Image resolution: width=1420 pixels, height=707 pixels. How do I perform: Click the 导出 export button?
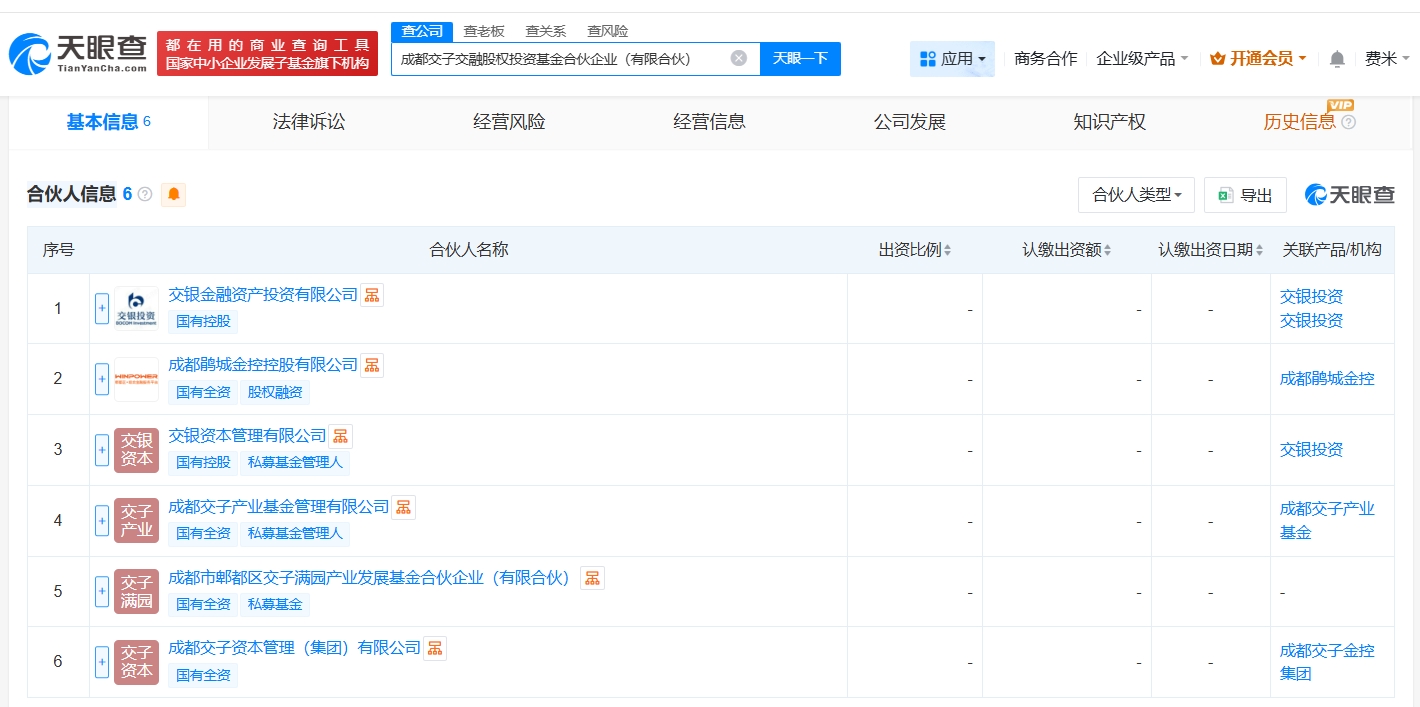1245,195
